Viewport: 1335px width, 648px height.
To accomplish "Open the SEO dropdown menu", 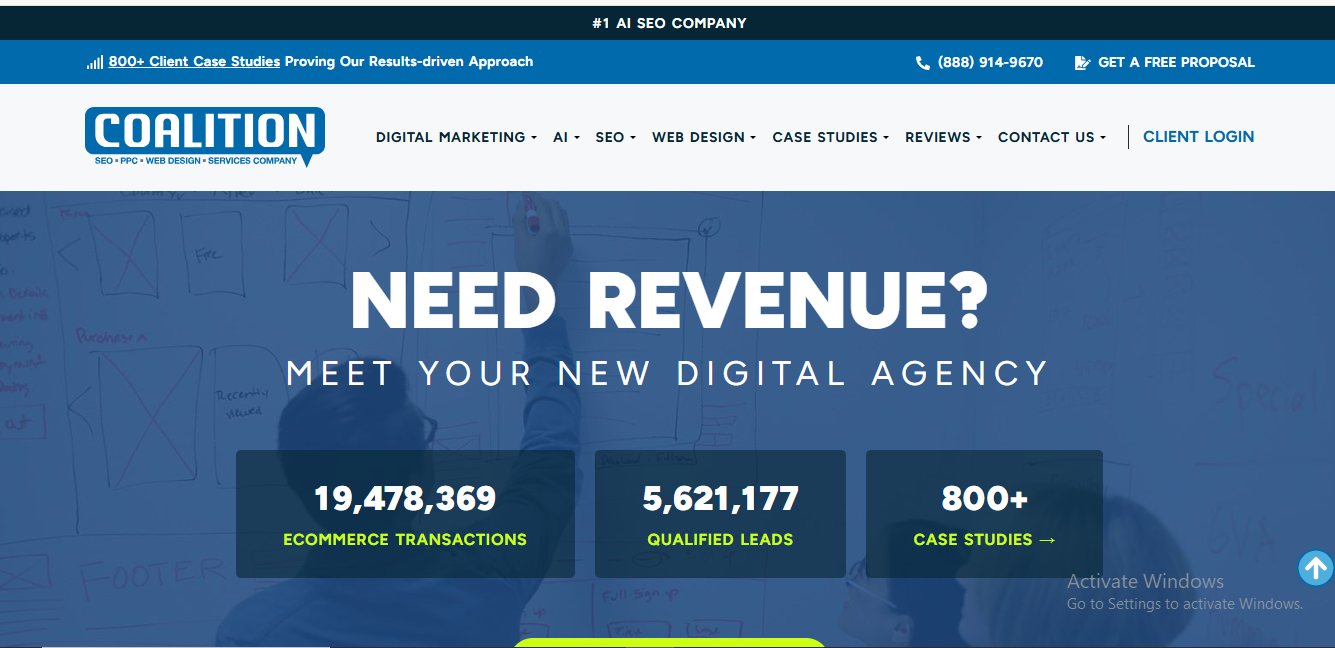I will tap(615, 137).
